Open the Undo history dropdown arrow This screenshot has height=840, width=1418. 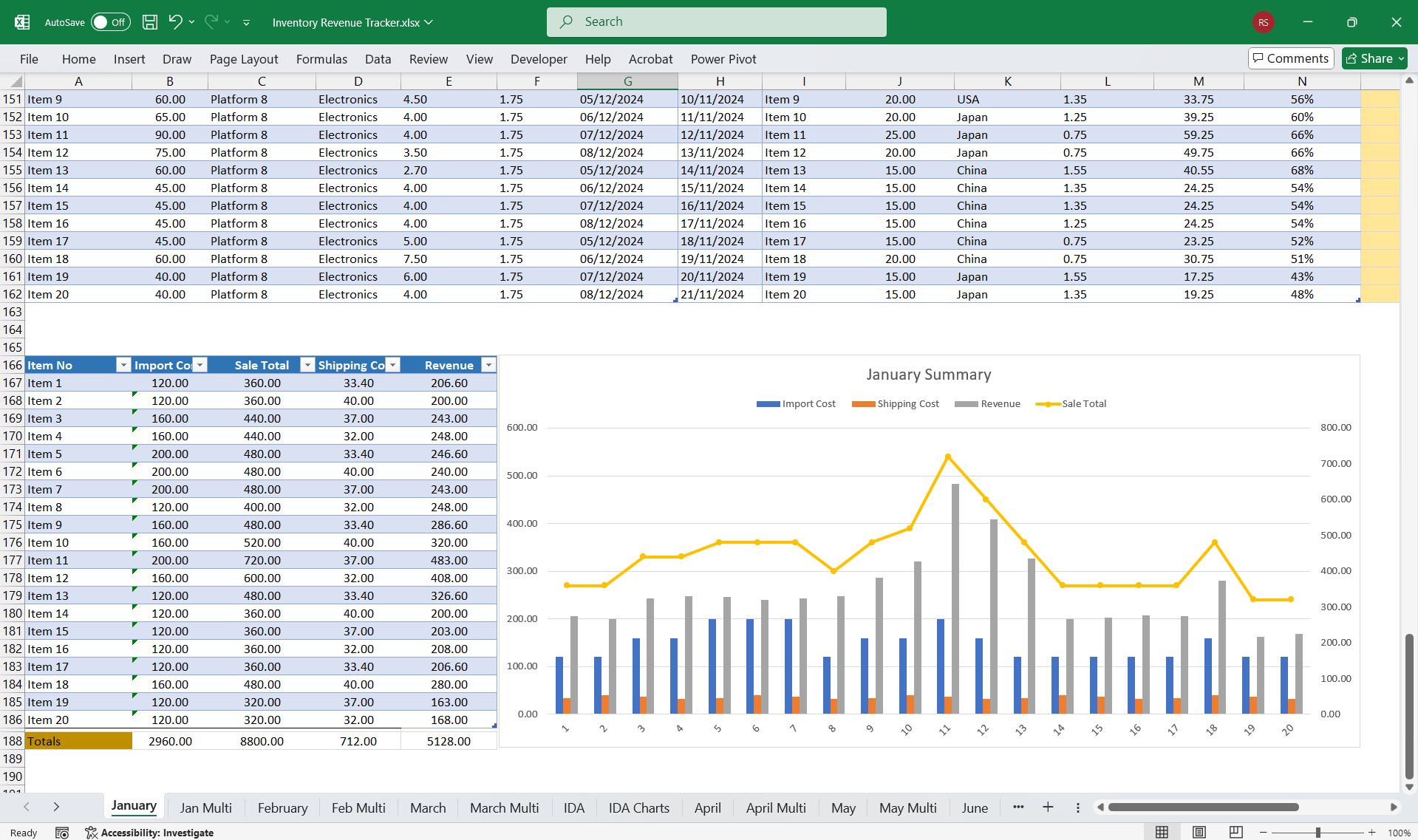(x=191, y=22)
